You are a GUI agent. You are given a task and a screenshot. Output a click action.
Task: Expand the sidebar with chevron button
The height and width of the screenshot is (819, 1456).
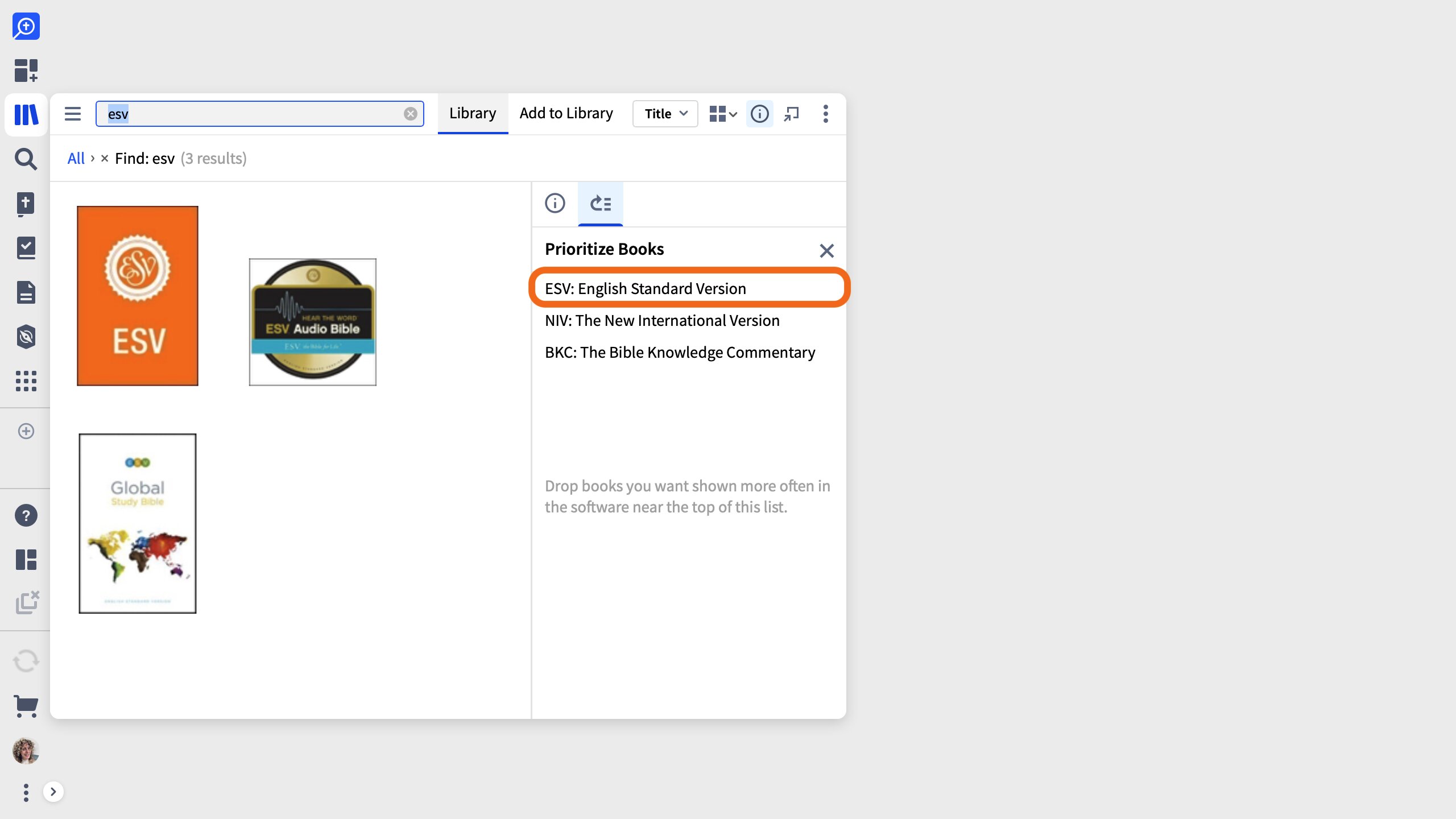[x=53, y=792]
